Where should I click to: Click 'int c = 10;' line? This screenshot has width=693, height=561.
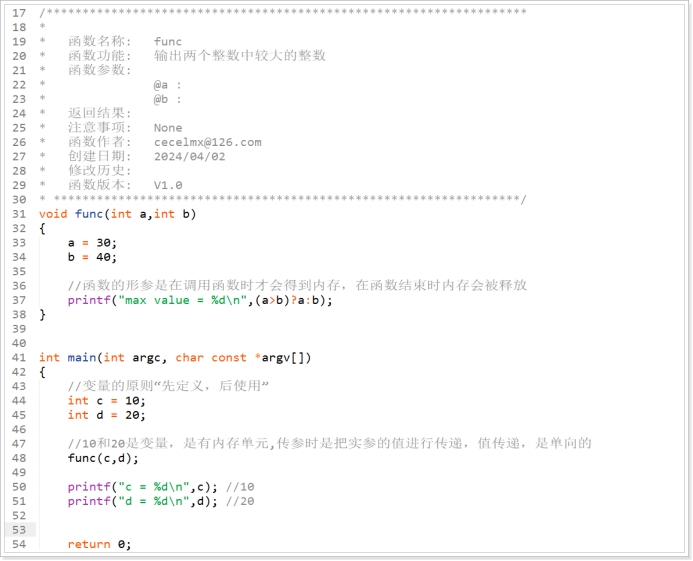point(107,401)
